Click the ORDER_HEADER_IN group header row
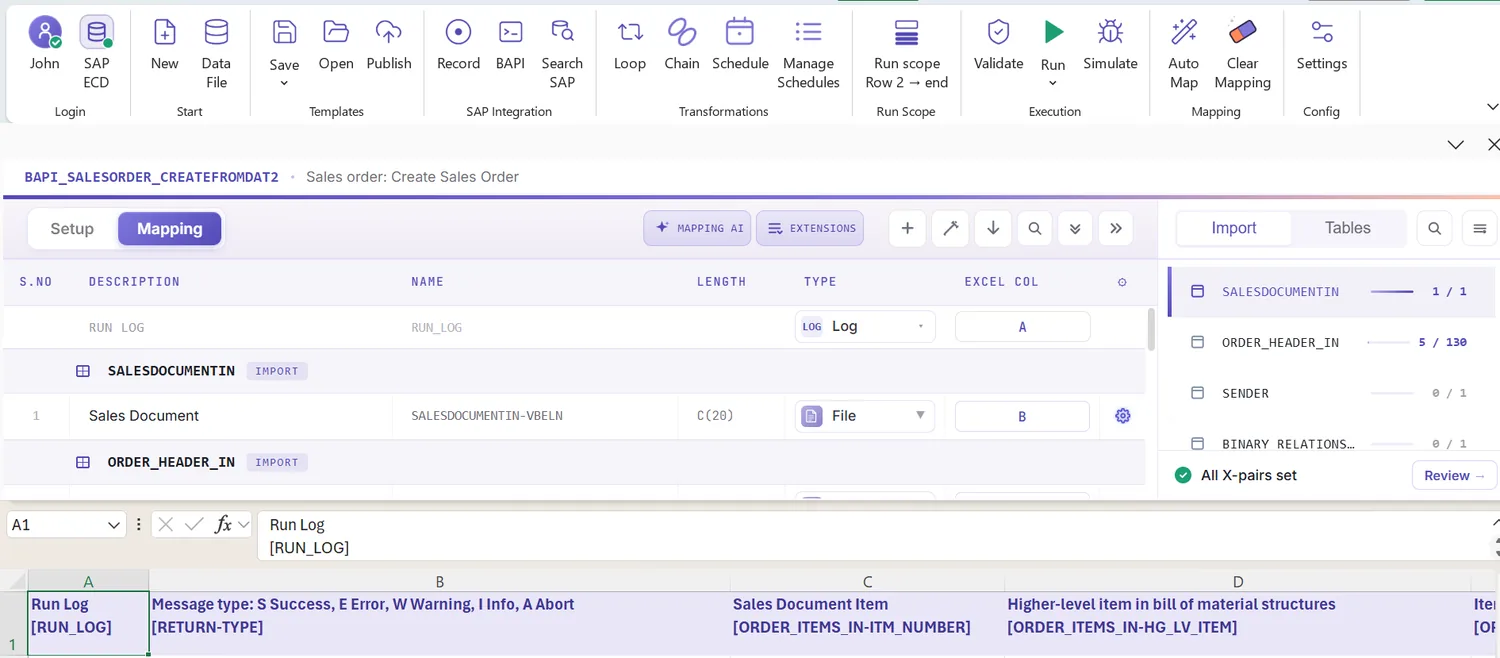1500x658 pixels. (x=574, y=462)
